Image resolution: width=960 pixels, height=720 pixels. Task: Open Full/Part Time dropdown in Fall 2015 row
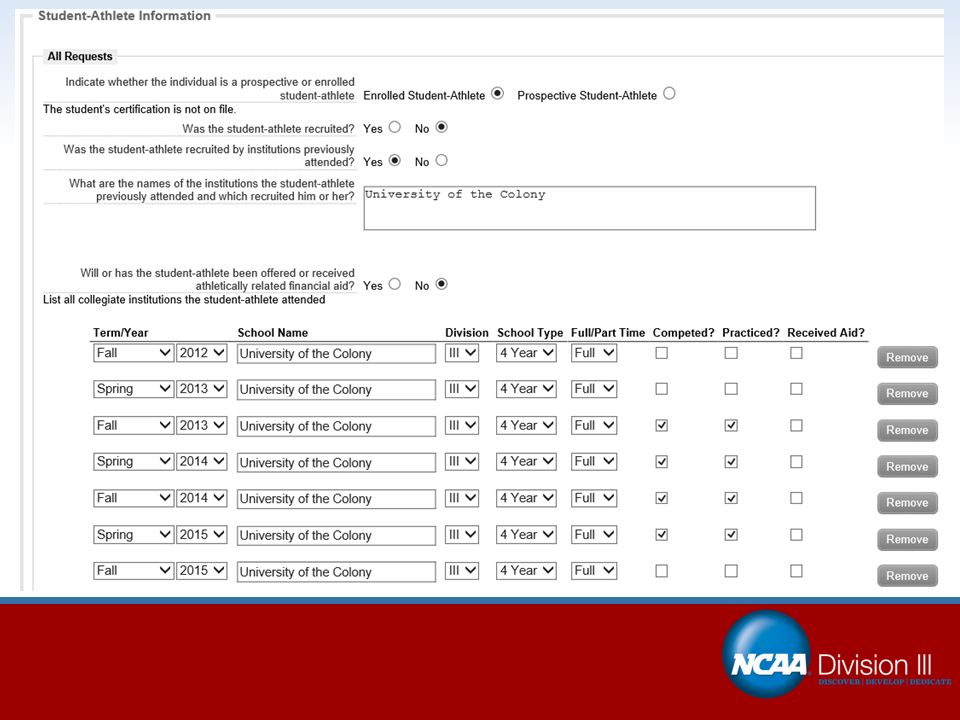(594, 571)
